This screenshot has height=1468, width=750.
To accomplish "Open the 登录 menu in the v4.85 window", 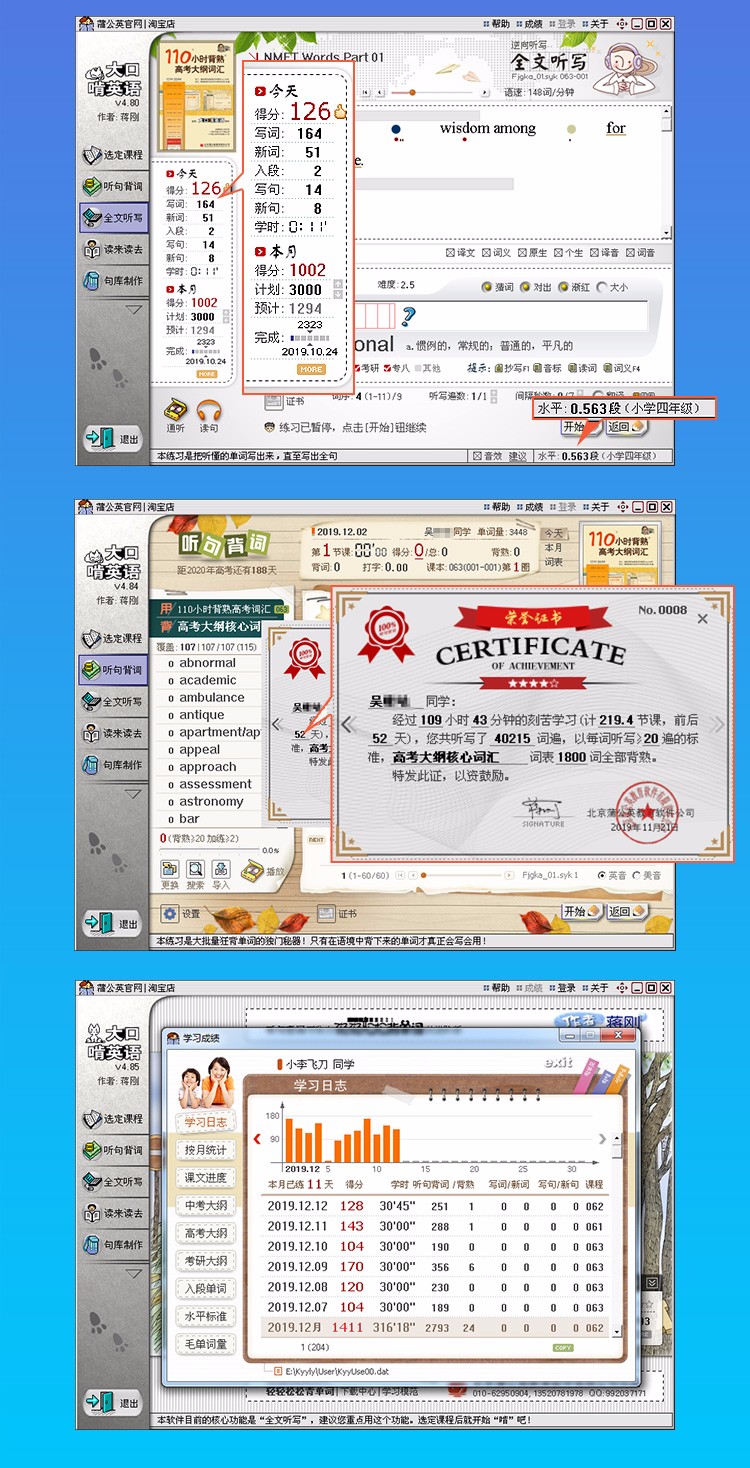I will click(x=561, y=988).
